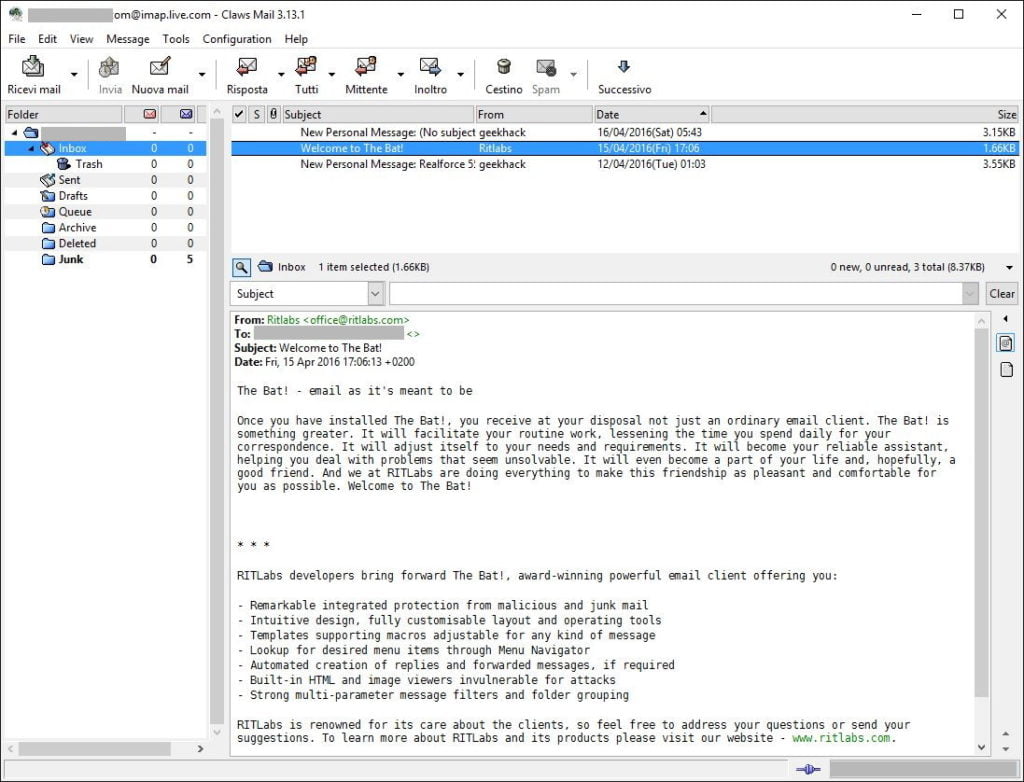Screen dimensions: 1024x782
Task: Go to next message with Successivo
Action: (624, 68)
